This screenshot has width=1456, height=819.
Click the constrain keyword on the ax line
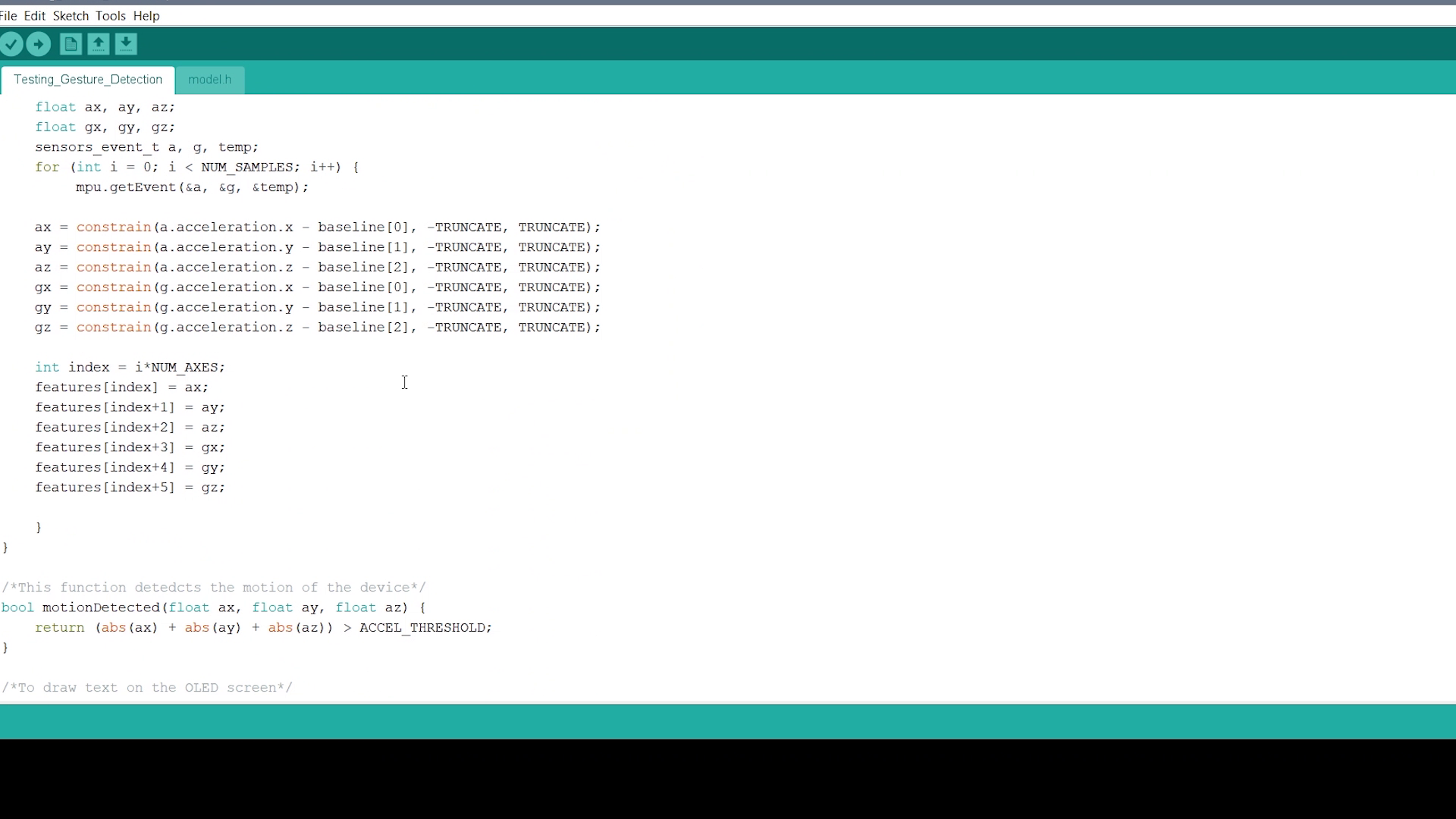pyautogui.click(x=113, y=227)
